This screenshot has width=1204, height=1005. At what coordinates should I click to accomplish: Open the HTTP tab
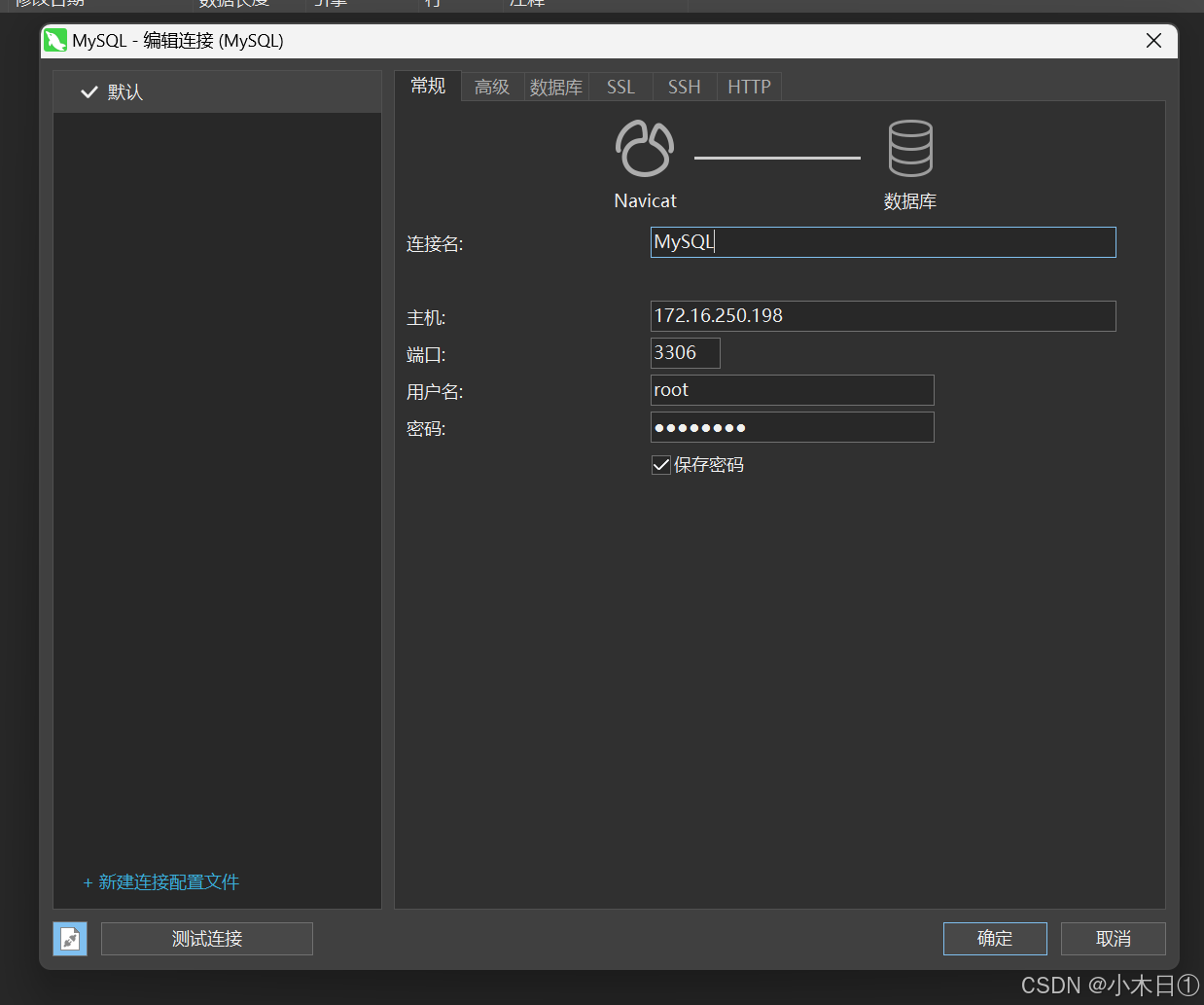pyautogui.click(x=749, y=87)
